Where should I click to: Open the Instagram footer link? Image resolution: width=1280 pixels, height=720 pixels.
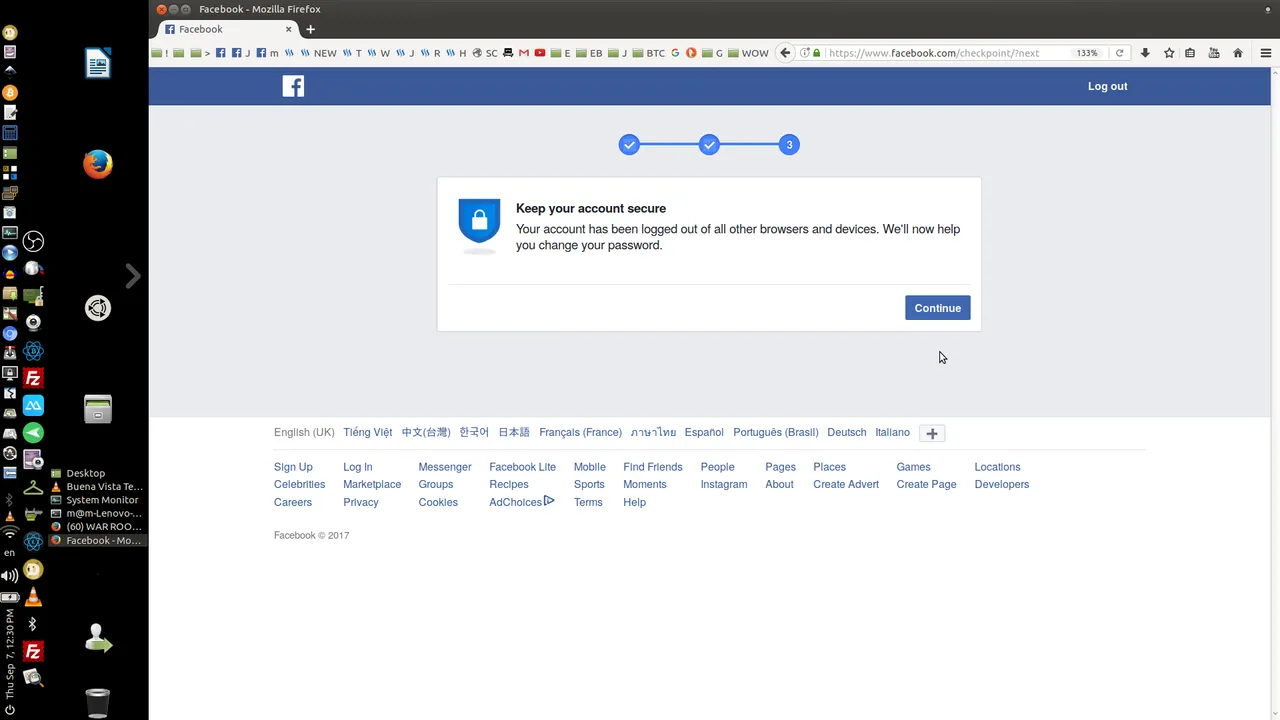pos(724,484)
